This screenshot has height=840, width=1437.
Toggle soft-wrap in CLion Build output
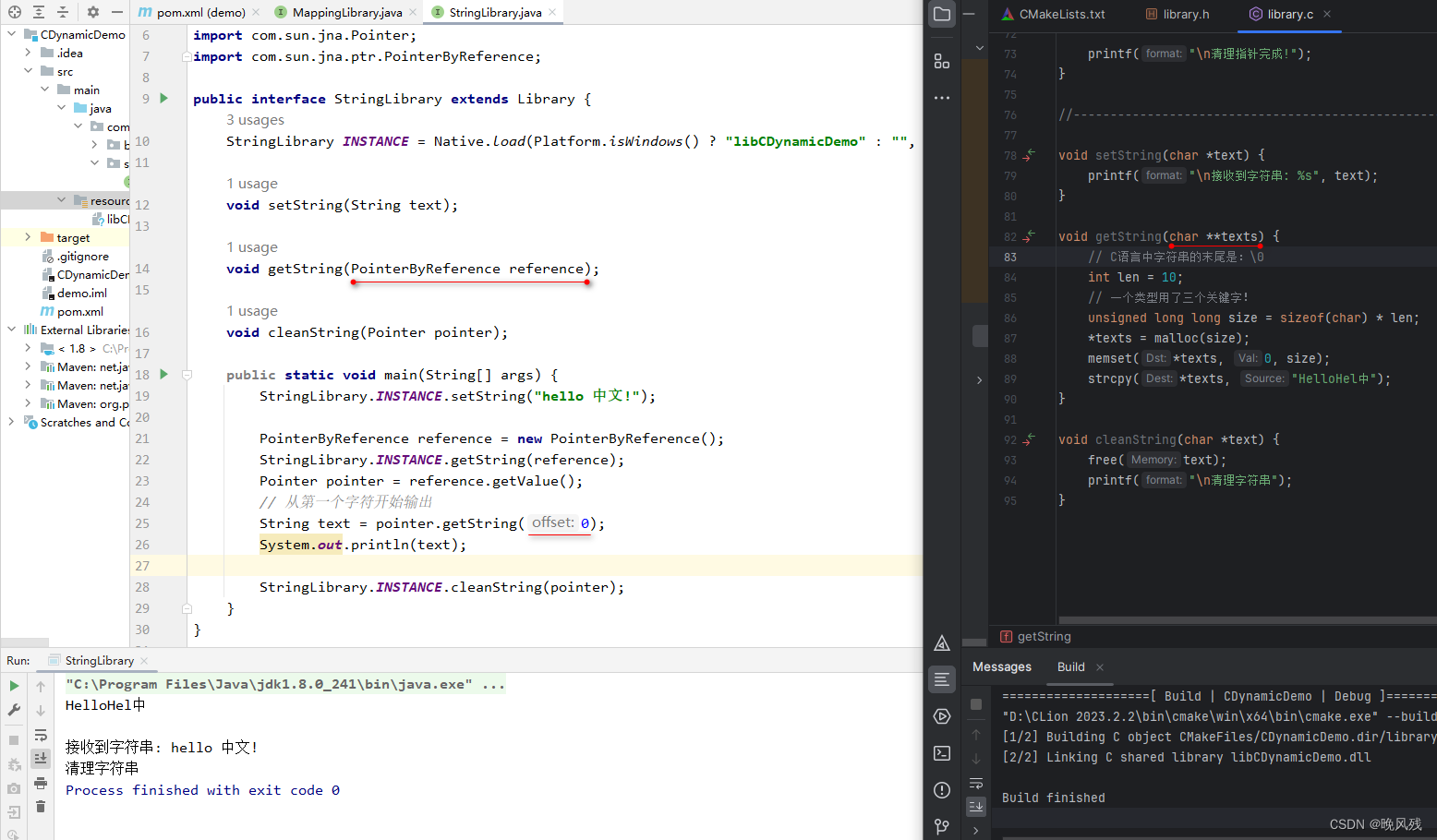click(x=976, y=783)
